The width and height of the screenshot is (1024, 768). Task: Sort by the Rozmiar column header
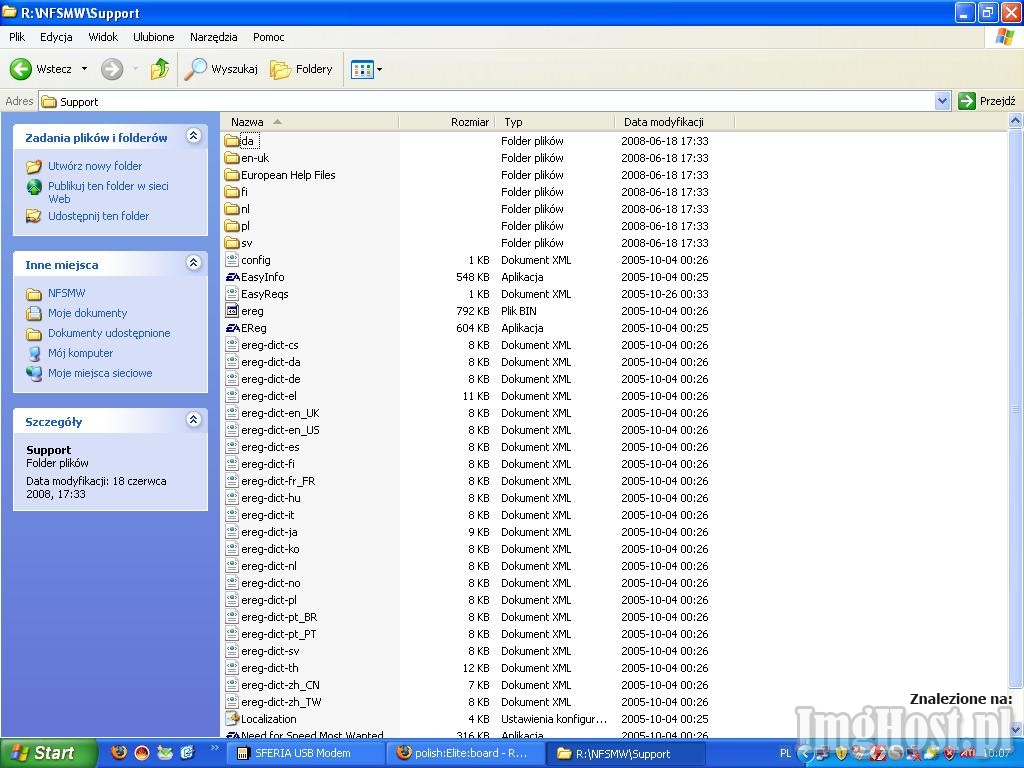(447, 122)
